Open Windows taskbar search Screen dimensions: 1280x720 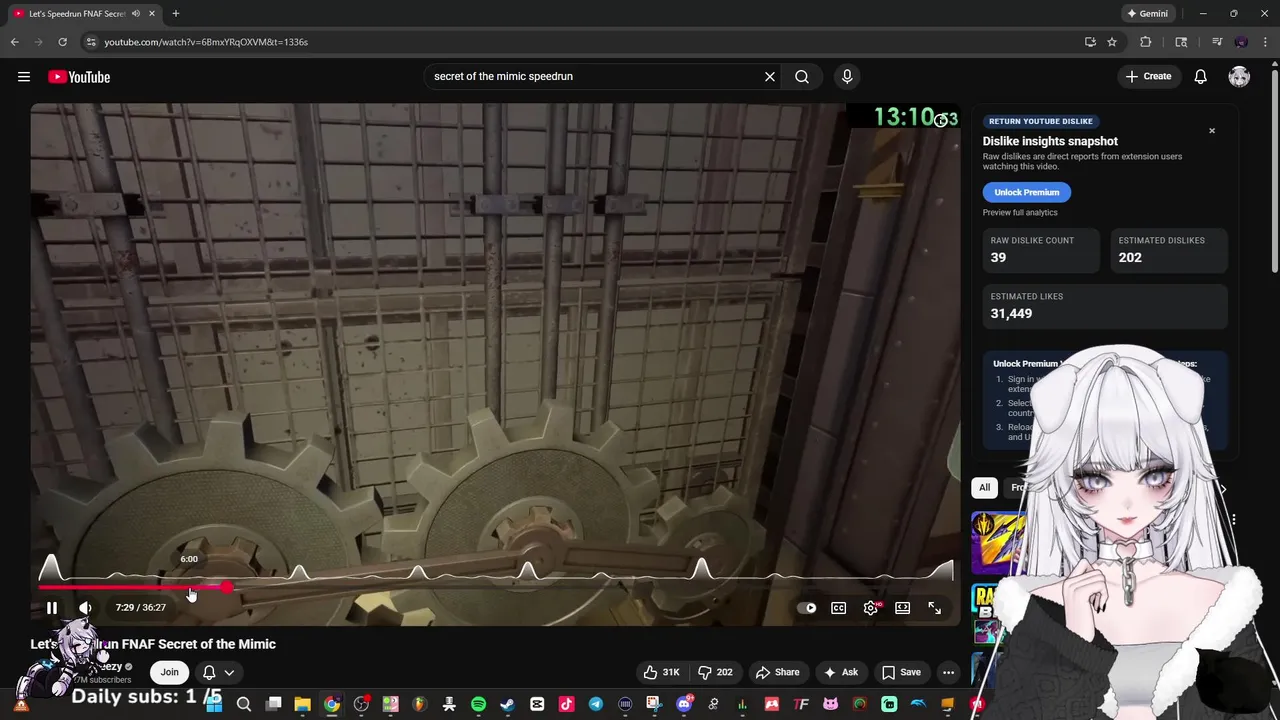pyautogui.click(x=244, y=704)
